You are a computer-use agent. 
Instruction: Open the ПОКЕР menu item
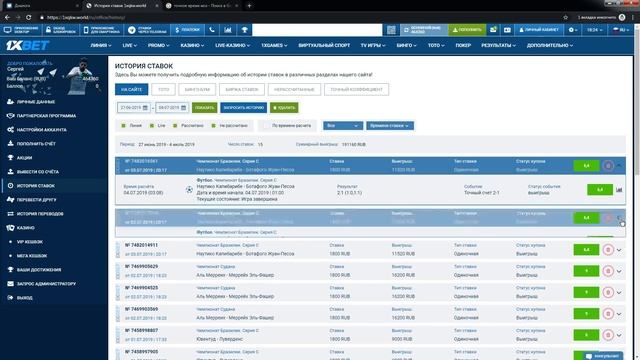pyautogui.click(x=463, y=45)
